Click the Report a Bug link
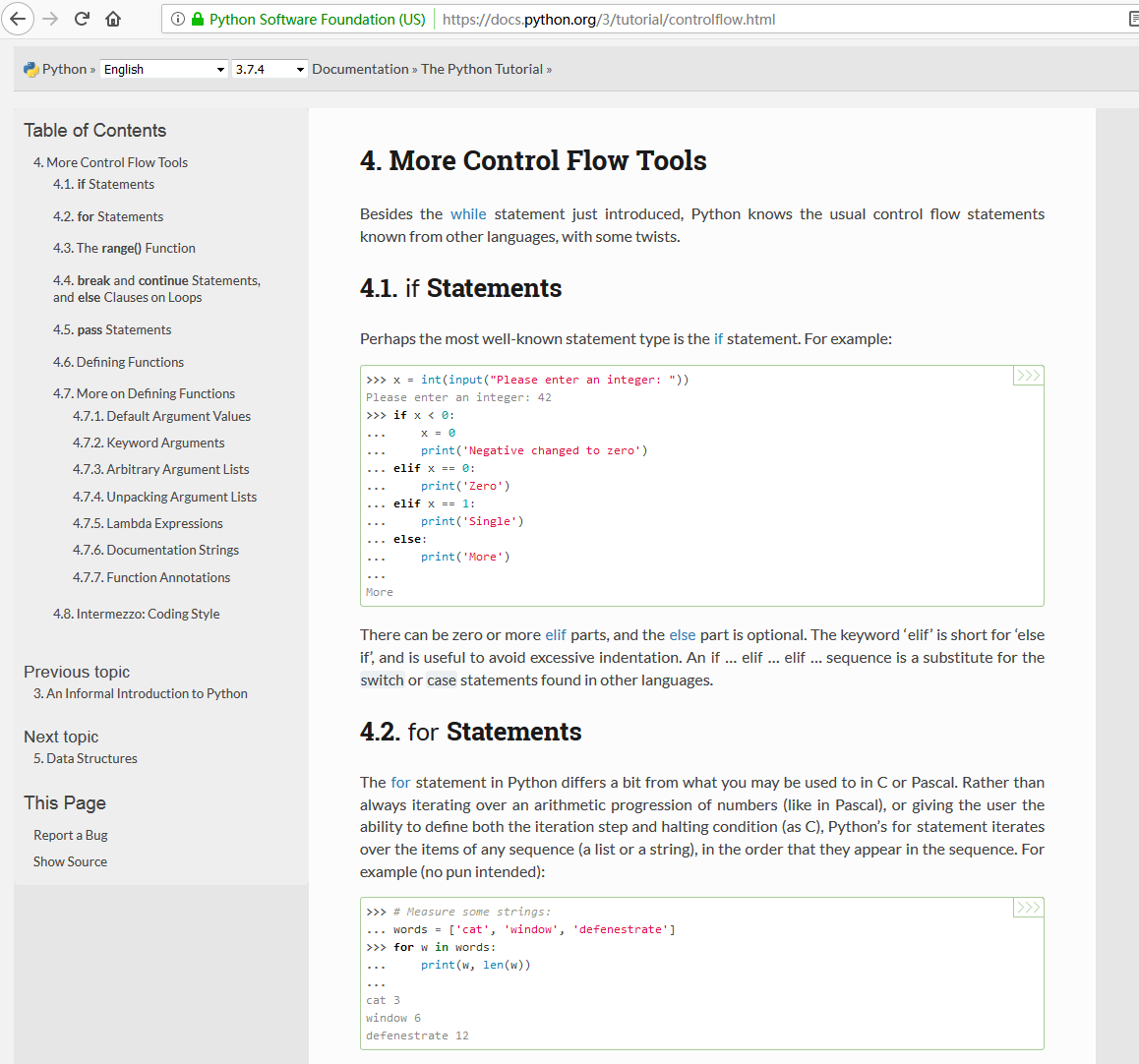The height and width of the screenshot is (1064, 1139). click(69, 834)
